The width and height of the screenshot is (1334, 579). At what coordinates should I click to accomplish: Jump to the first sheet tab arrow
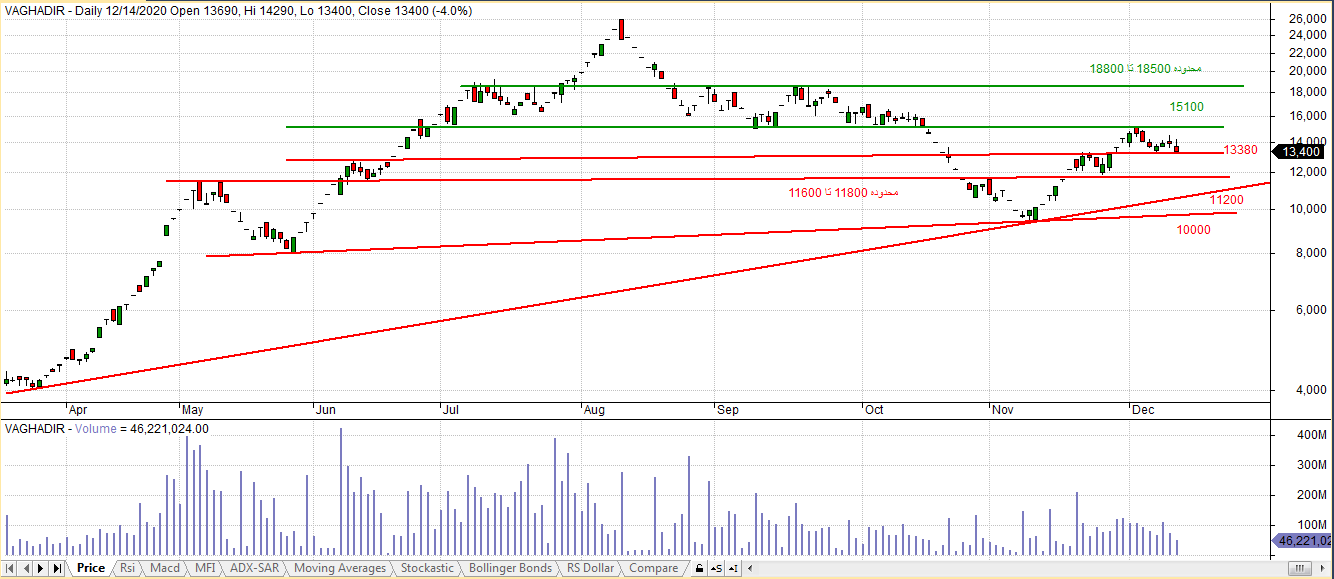9,569
